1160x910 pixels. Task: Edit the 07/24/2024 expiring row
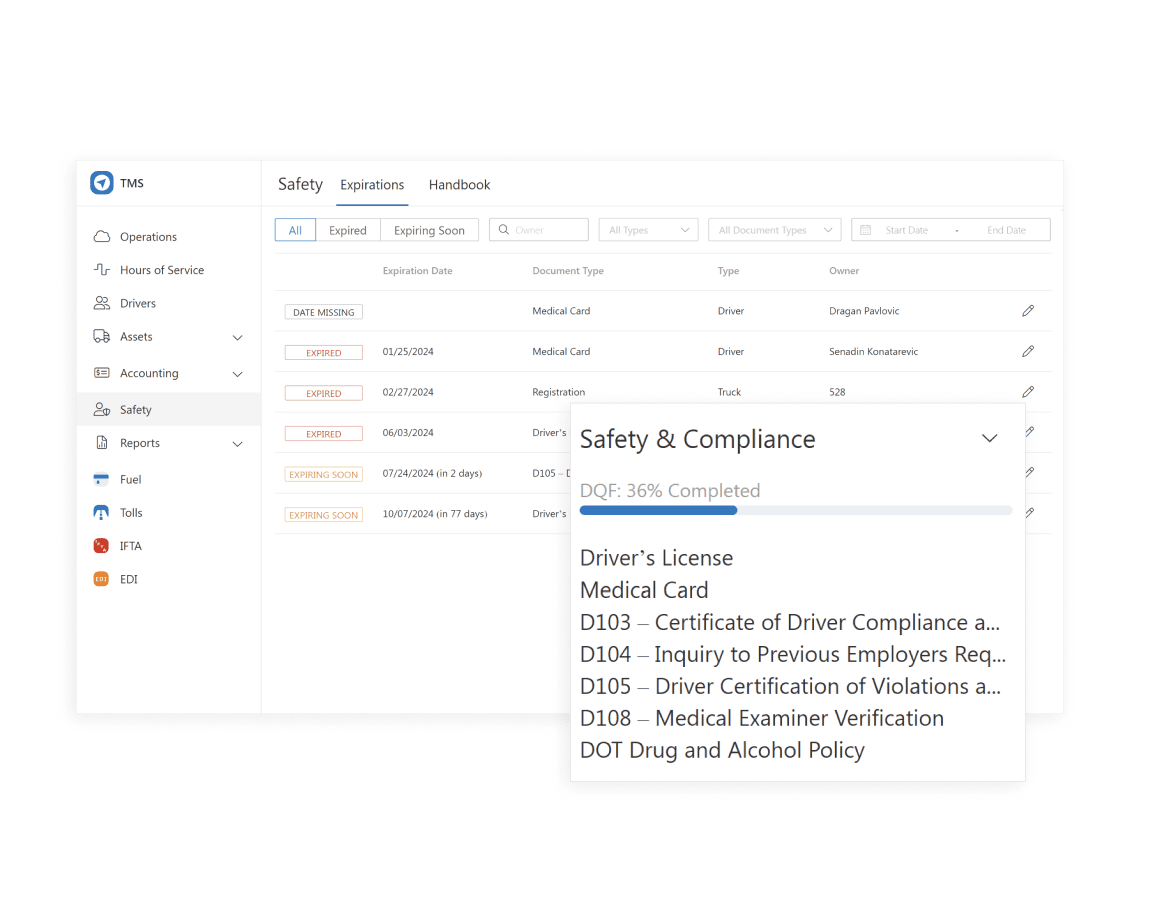click(1030, 472)
